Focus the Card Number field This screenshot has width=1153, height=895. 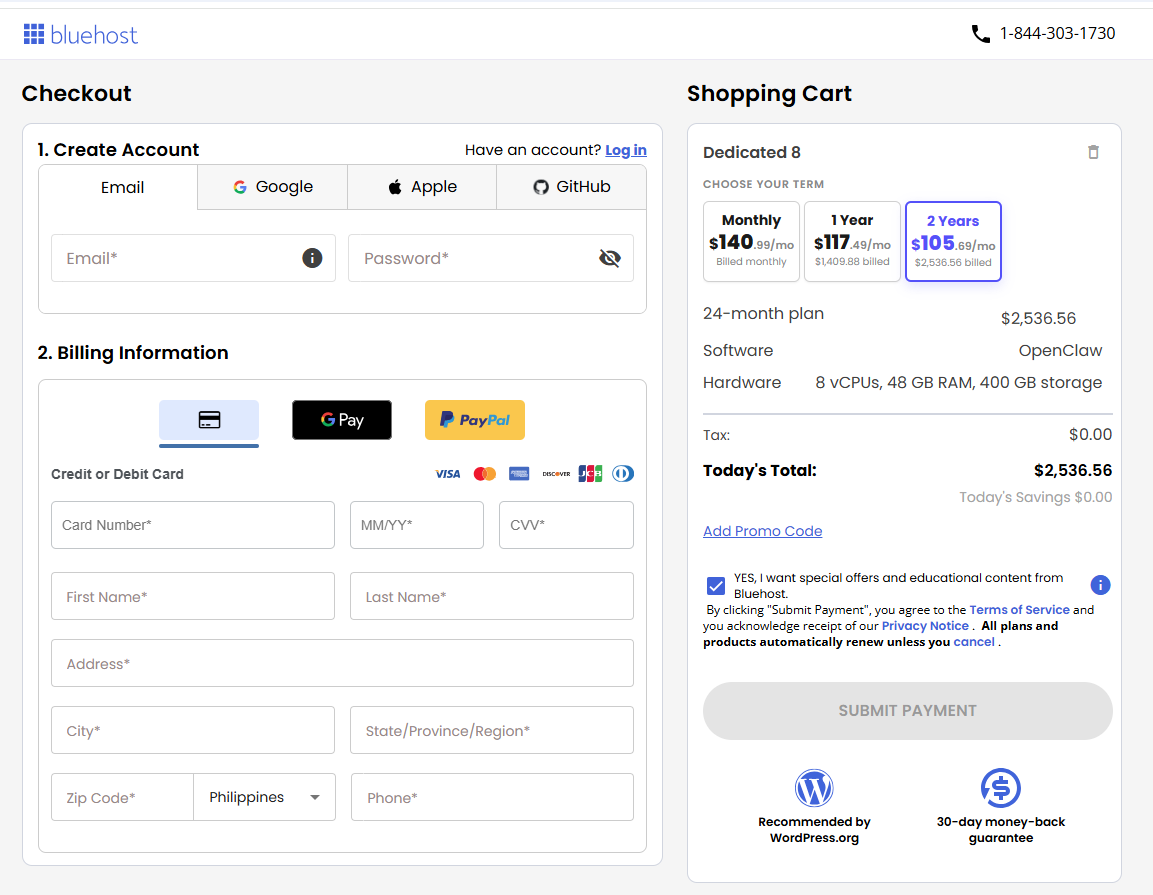pos(193,525)
